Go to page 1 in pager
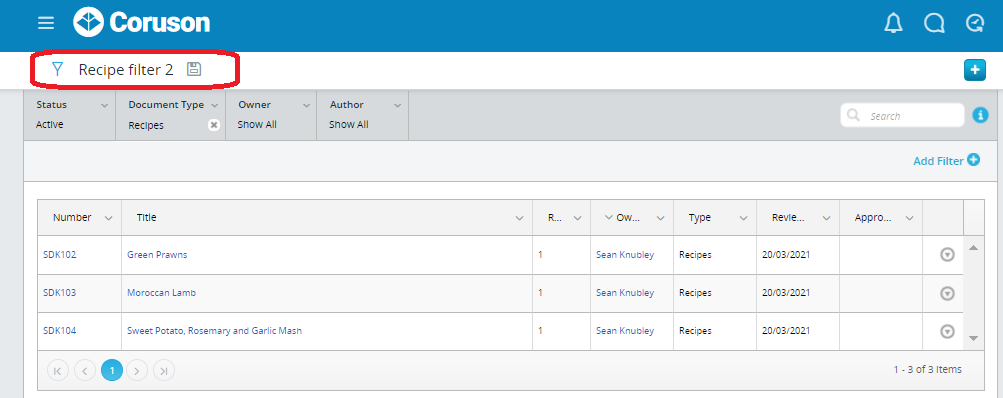This screenshot has width=1003, height=398. point(112,370)
